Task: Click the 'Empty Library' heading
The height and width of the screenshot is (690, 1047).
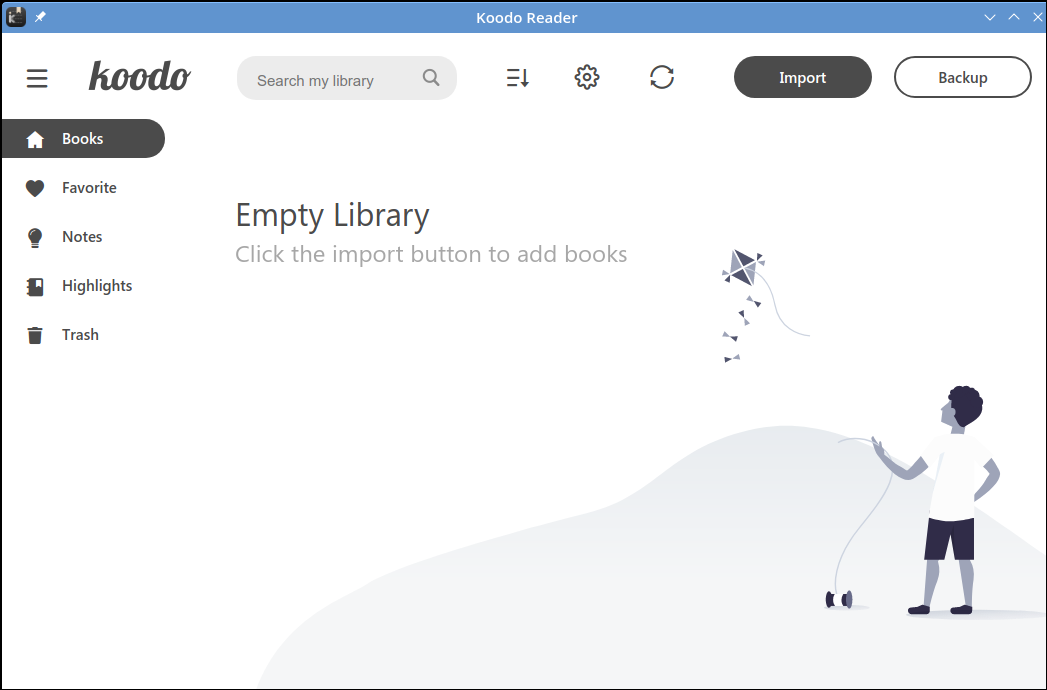Action: point(333,216)
